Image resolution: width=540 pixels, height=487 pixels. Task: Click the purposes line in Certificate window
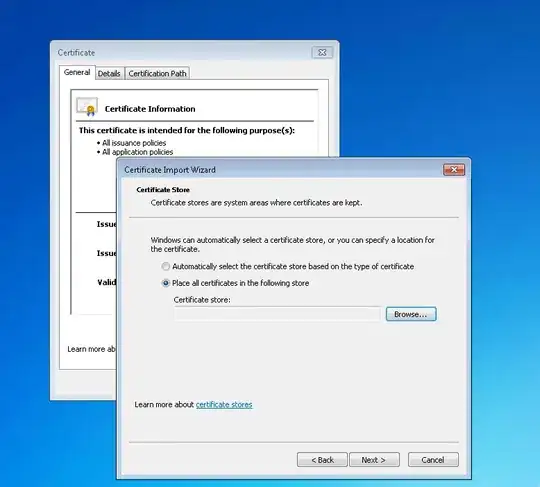[187, 131]
